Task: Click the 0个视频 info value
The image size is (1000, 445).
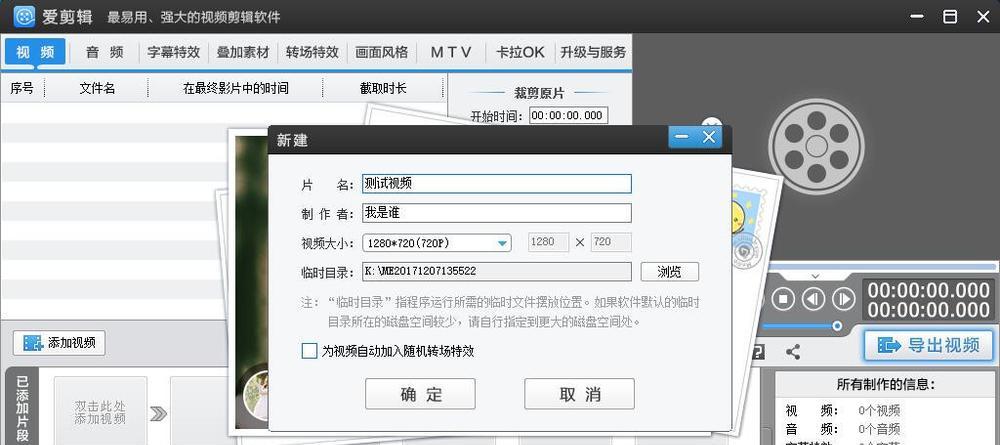Action: (879, 411)
